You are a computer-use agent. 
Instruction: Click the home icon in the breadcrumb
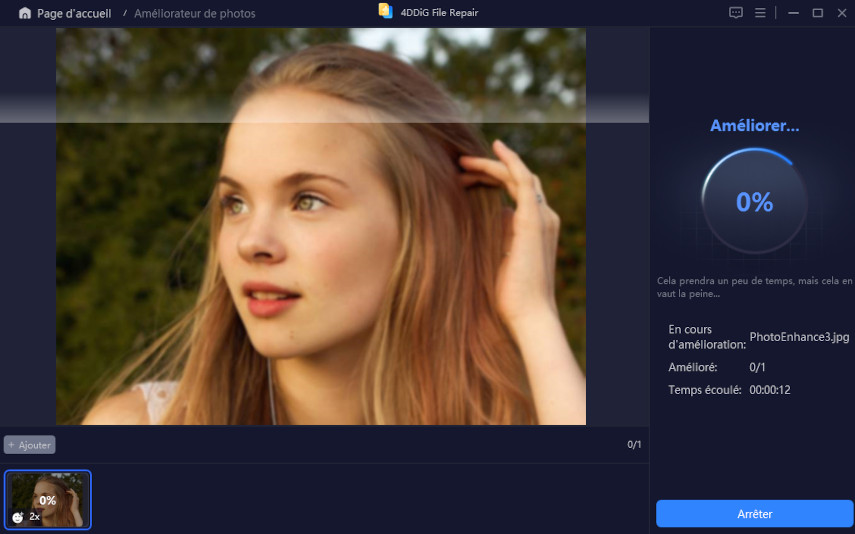[25, 13]
